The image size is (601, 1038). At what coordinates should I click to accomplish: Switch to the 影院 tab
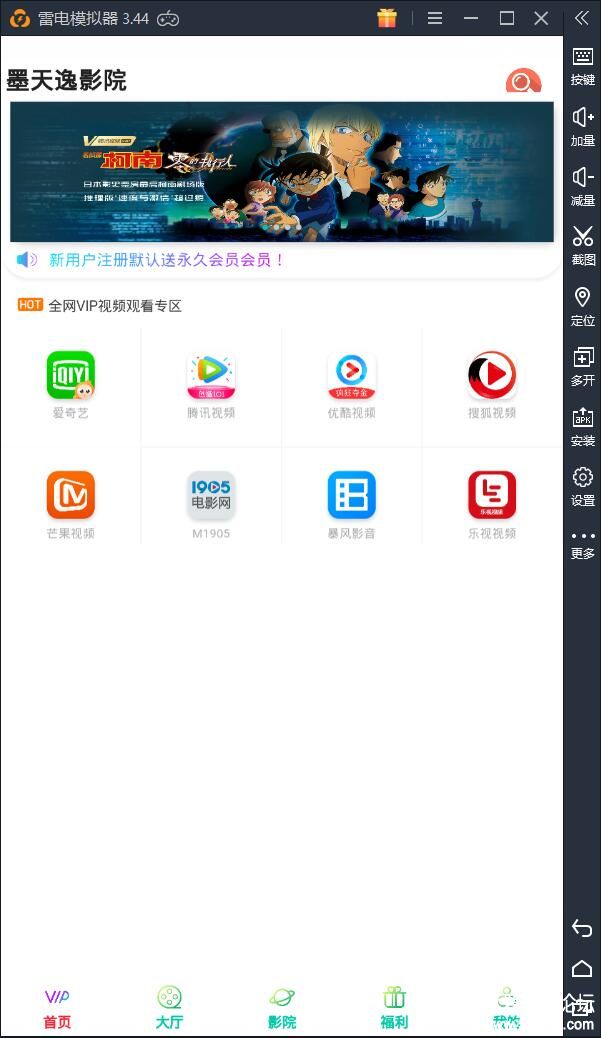282,1009
